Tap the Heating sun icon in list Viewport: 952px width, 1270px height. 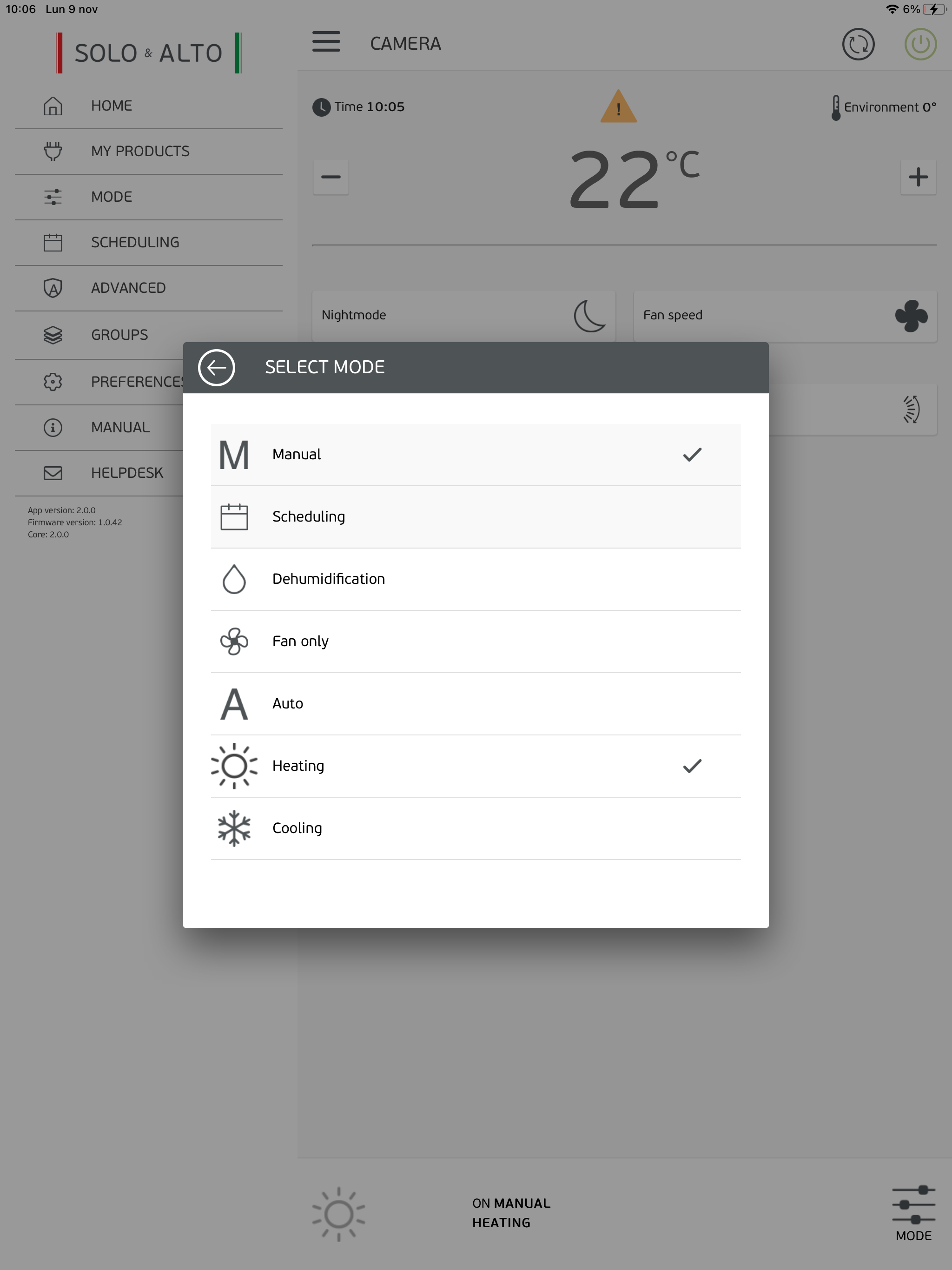pos(234,766)
